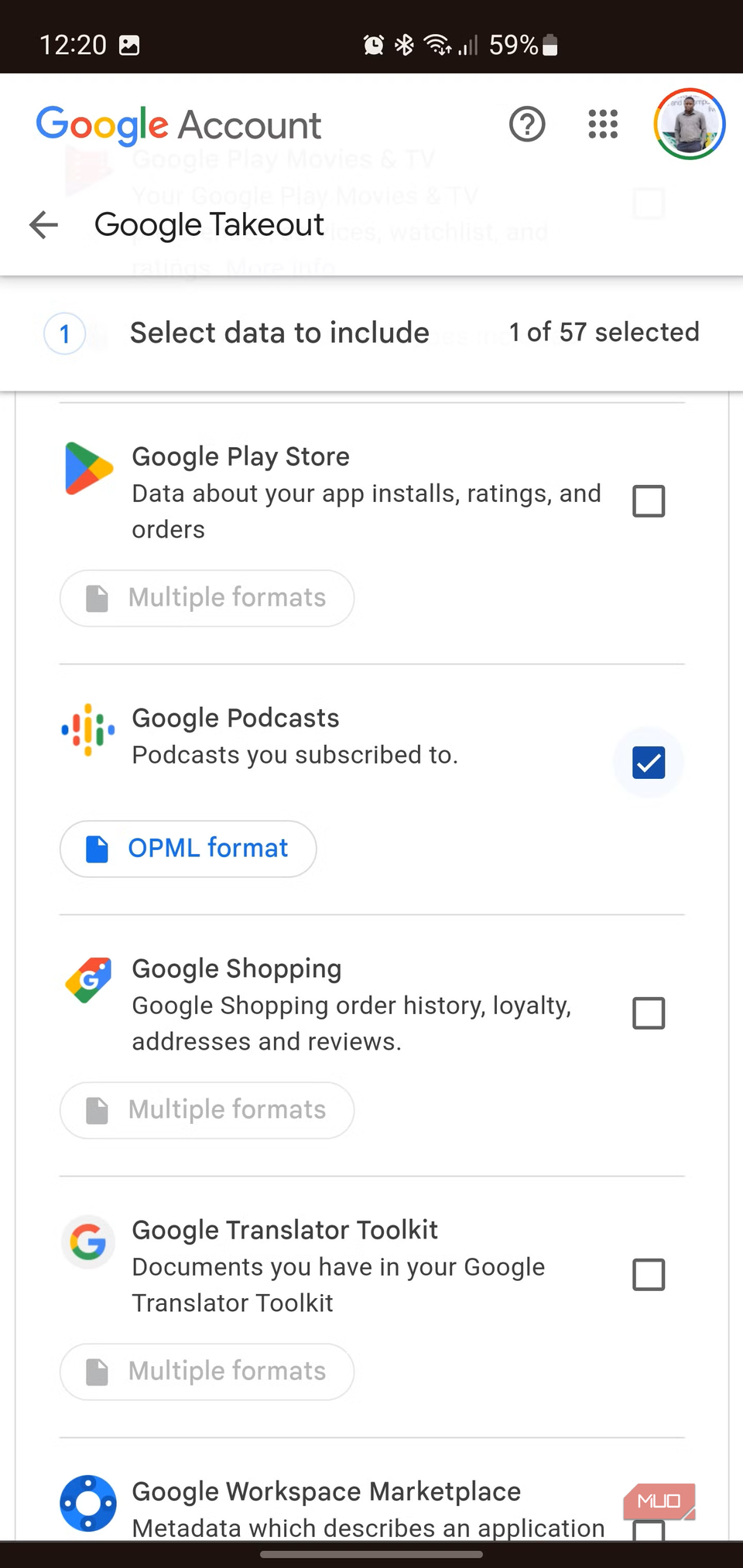Viewport: 743px width, 1568px height.
Task: Tap the Google Play Store icon
Action: (x=89, y=468)
